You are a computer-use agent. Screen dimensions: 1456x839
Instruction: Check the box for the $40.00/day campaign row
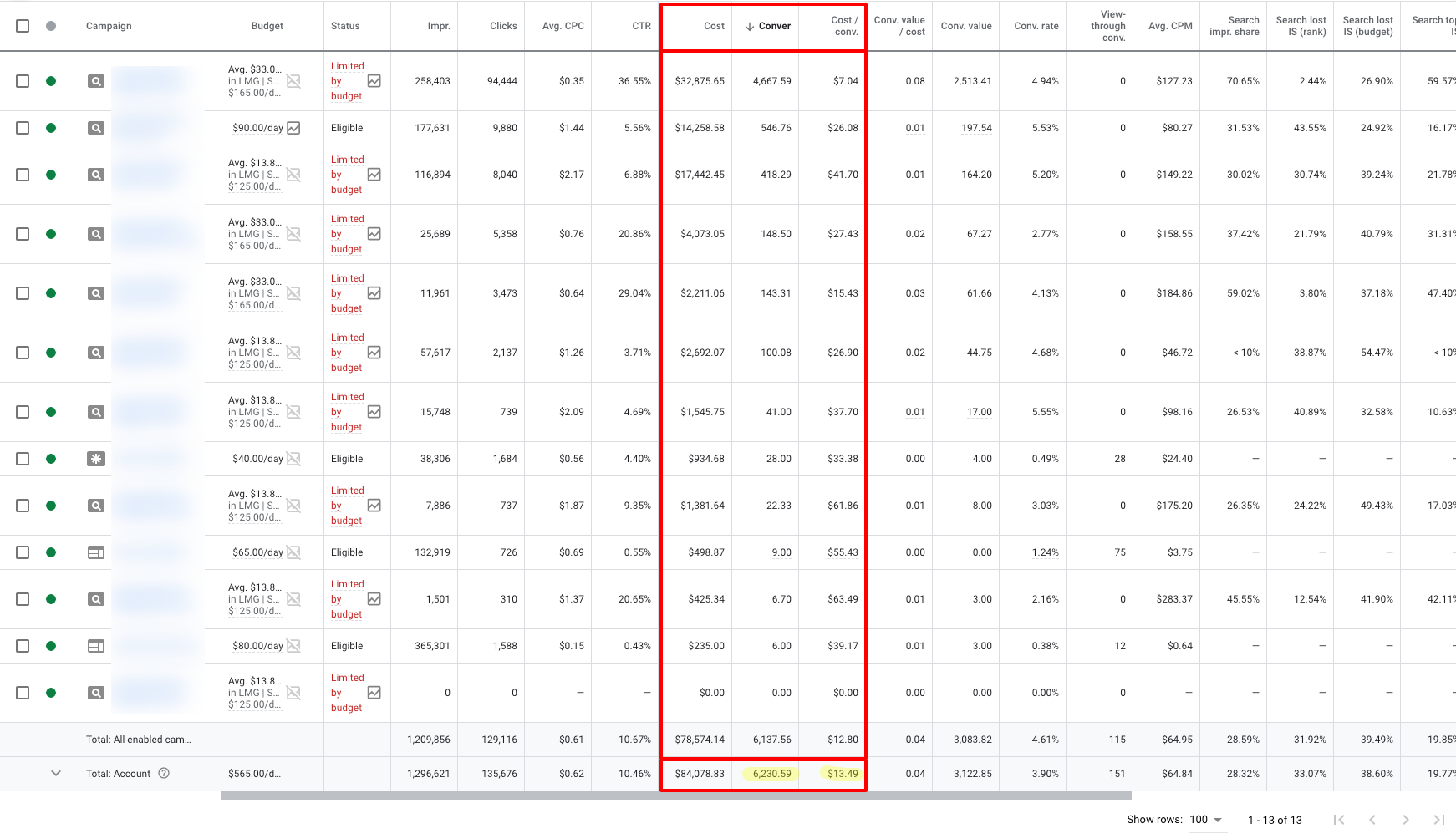[23, 459]
